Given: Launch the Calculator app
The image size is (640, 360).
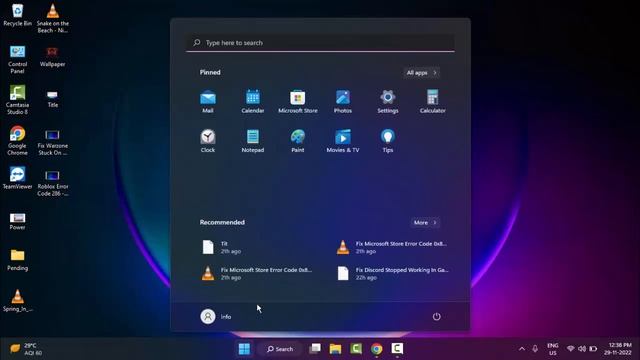Looking at the screenshot, I should pos(433,101).
